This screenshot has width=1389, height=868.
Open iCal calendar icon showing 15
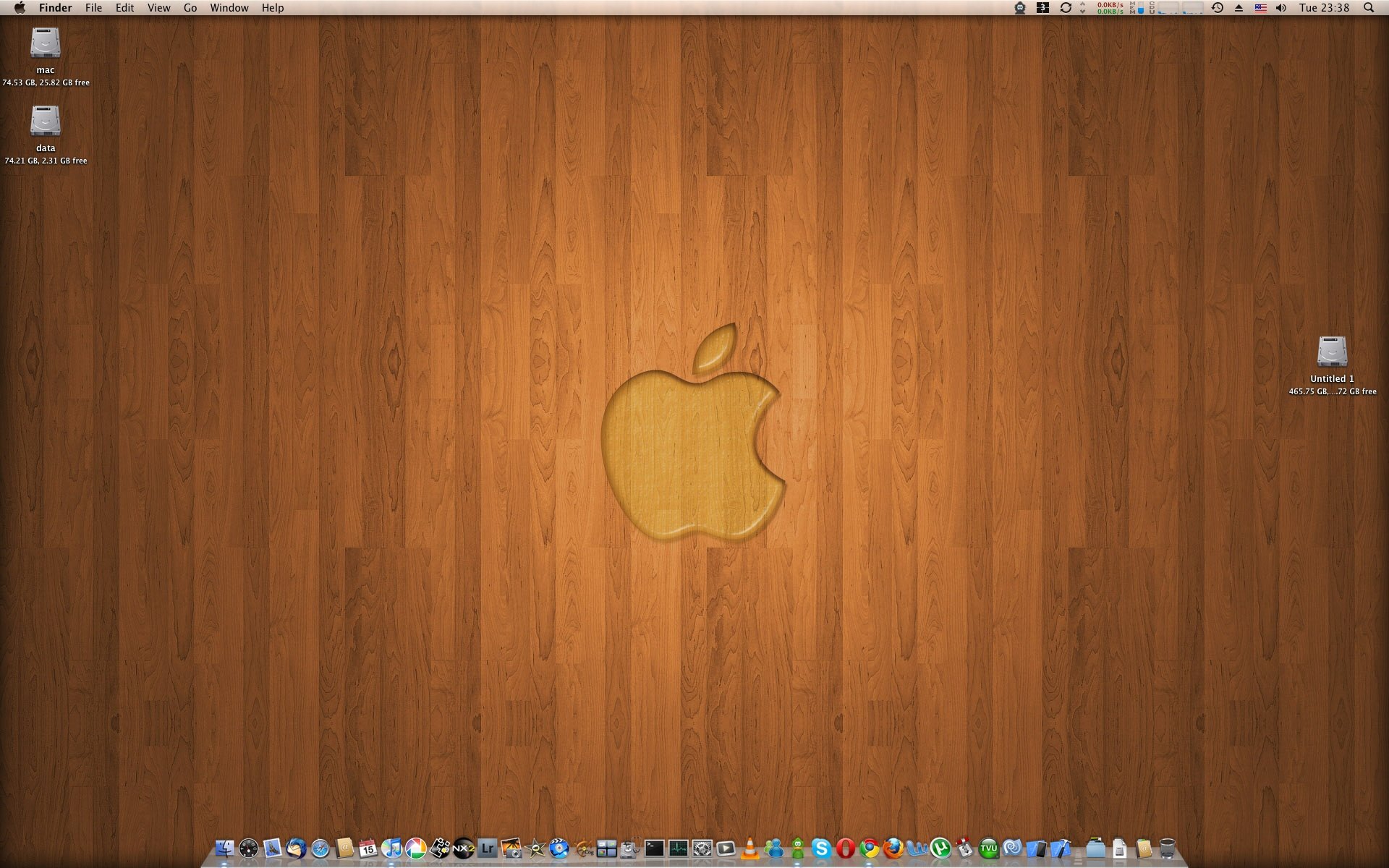click(x=368, y=848)
